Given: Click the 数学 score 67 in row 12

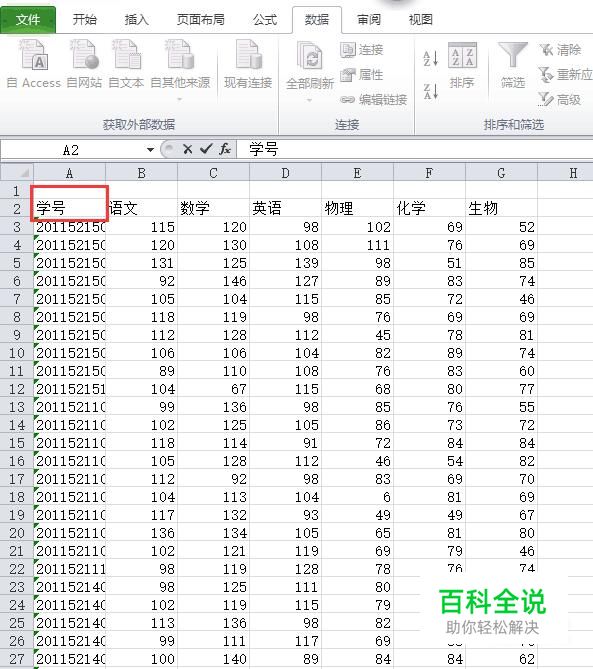Looking at the screenshot, I should click(213, 389).
